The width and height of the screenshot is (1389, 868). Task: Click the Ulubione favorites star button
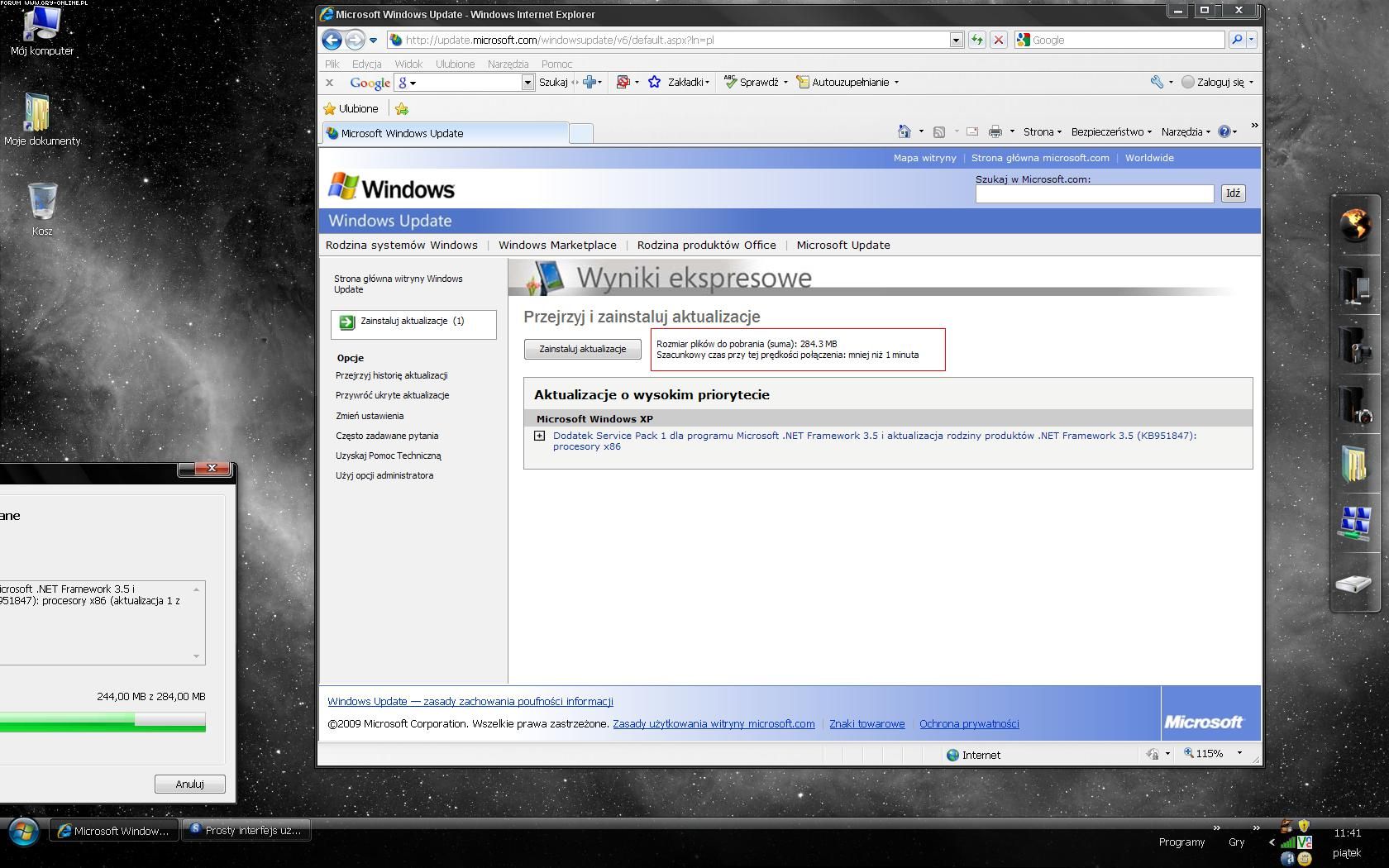click(x=351, y=108)
